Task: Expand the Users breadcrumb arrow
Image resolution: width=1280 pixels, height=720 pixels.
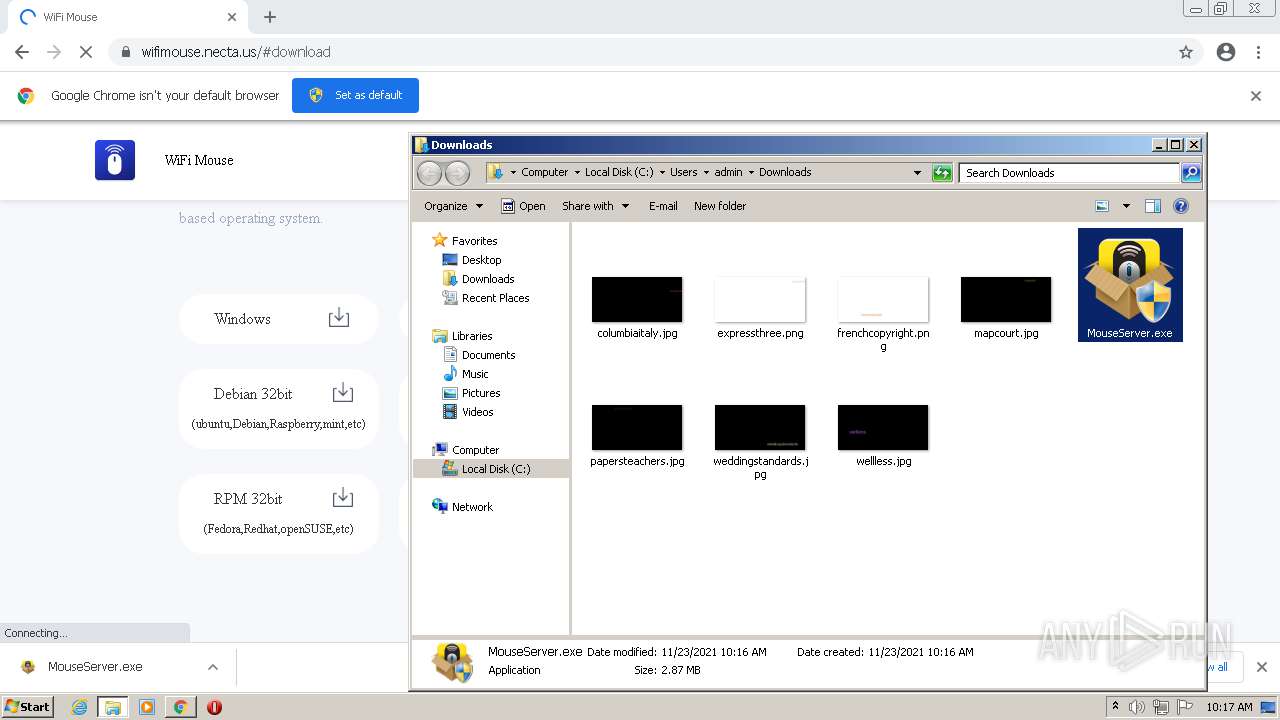Action: tap(706, 172)
